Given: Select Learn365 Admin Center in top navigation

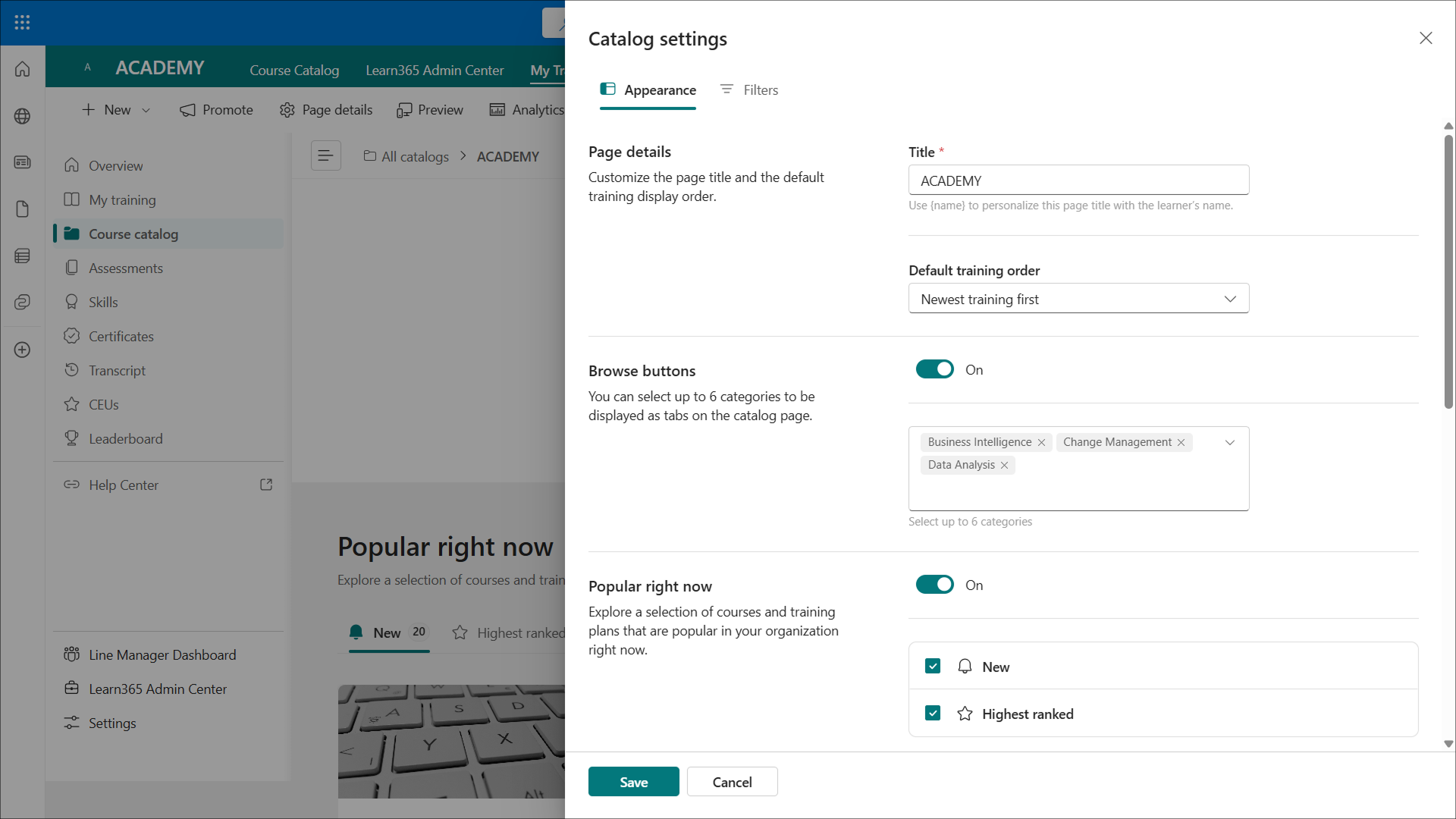Looking at the screenshot, I should 435,70.
